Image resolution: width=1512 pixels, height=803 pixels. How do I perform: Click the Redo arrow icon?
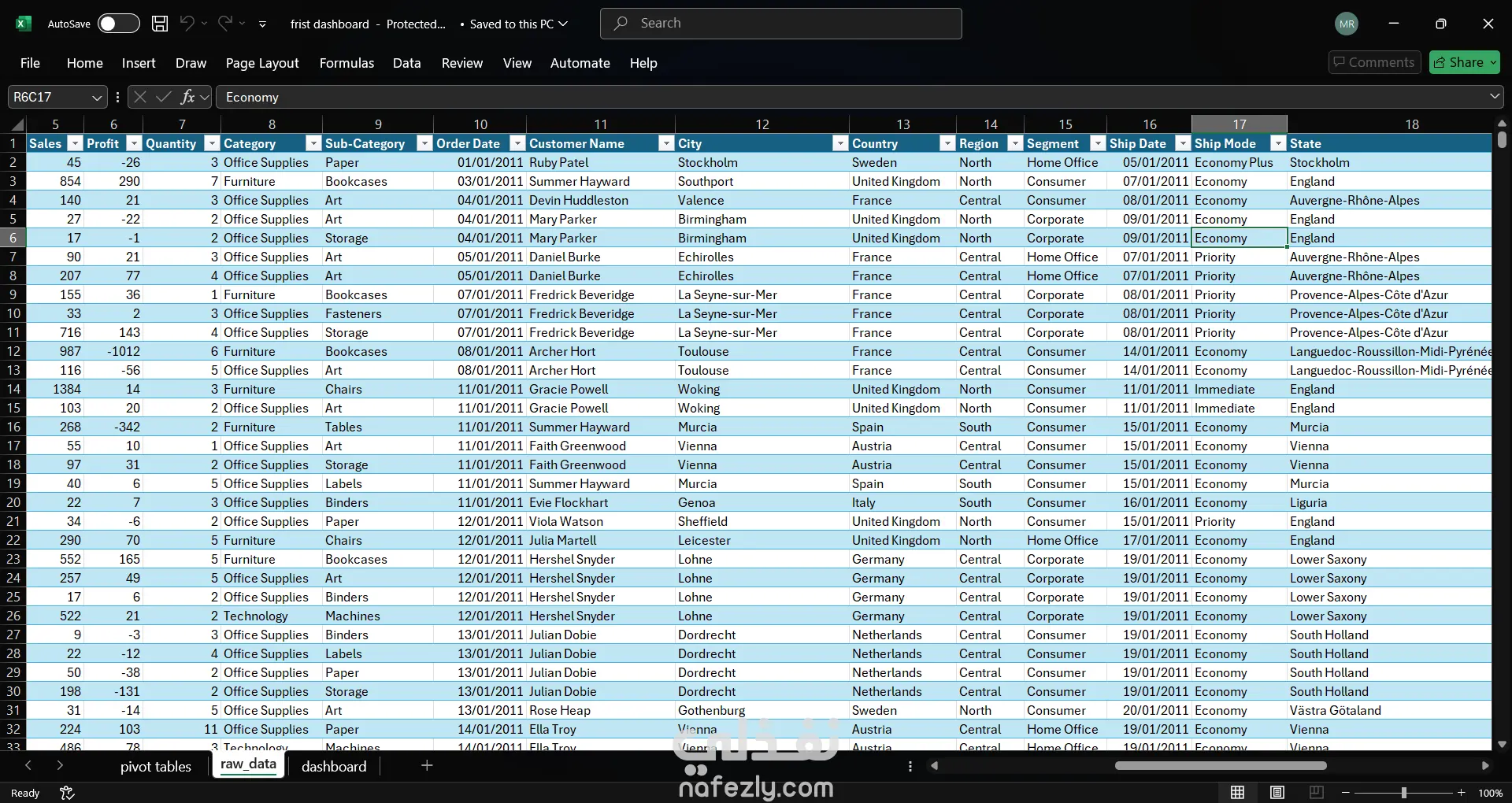225,24
